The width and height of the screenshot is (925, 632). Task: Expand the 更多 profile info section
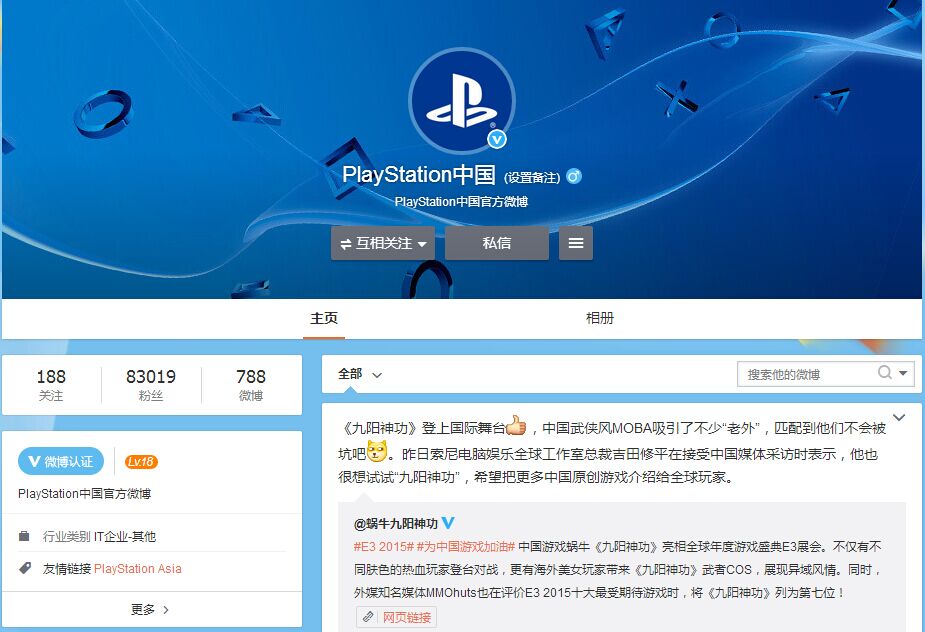point(150,610)
